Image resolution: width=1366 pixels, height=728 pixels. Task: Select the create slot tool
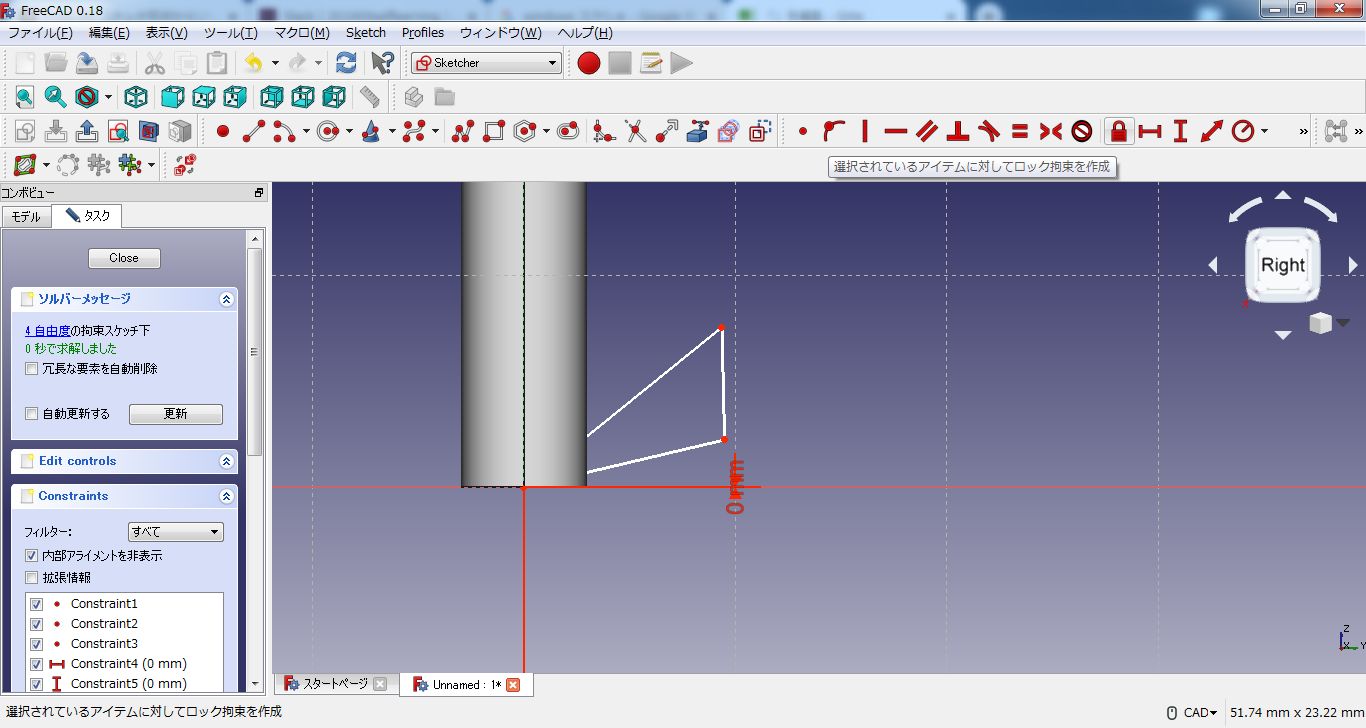(x=568, y=131)
